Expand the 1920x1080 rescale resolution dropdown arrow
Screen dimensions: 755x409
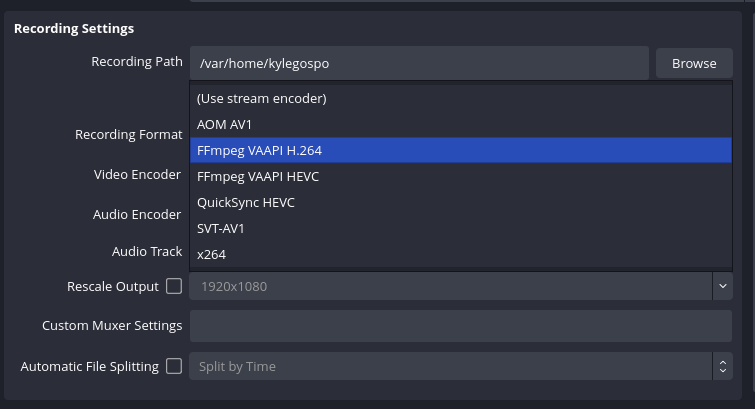click(722, 286)
